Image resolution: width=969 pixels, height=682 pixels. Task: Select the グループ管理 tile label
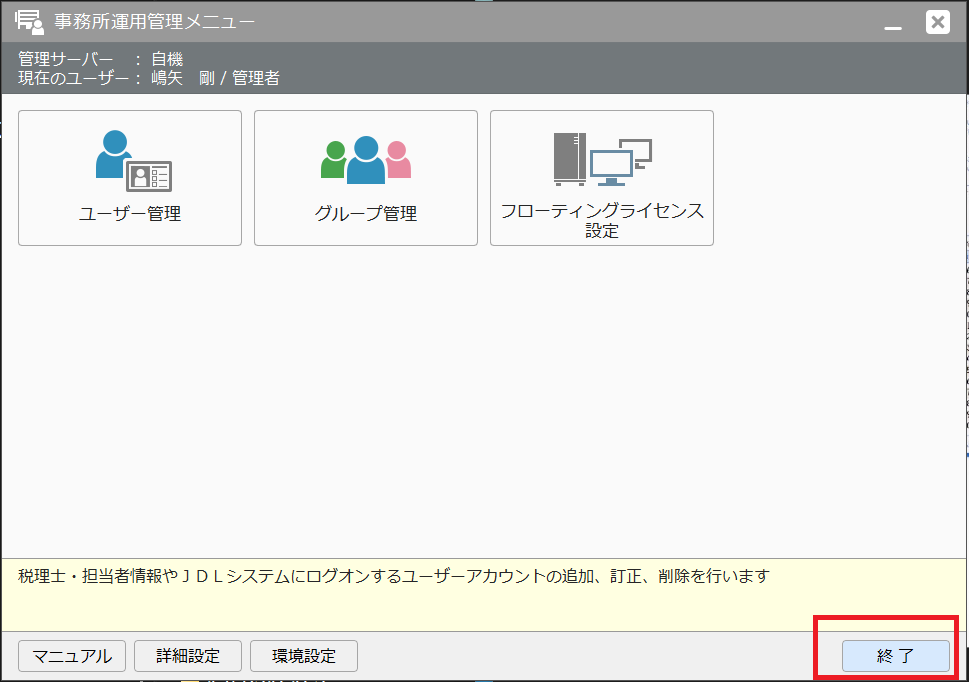point(366,213)
